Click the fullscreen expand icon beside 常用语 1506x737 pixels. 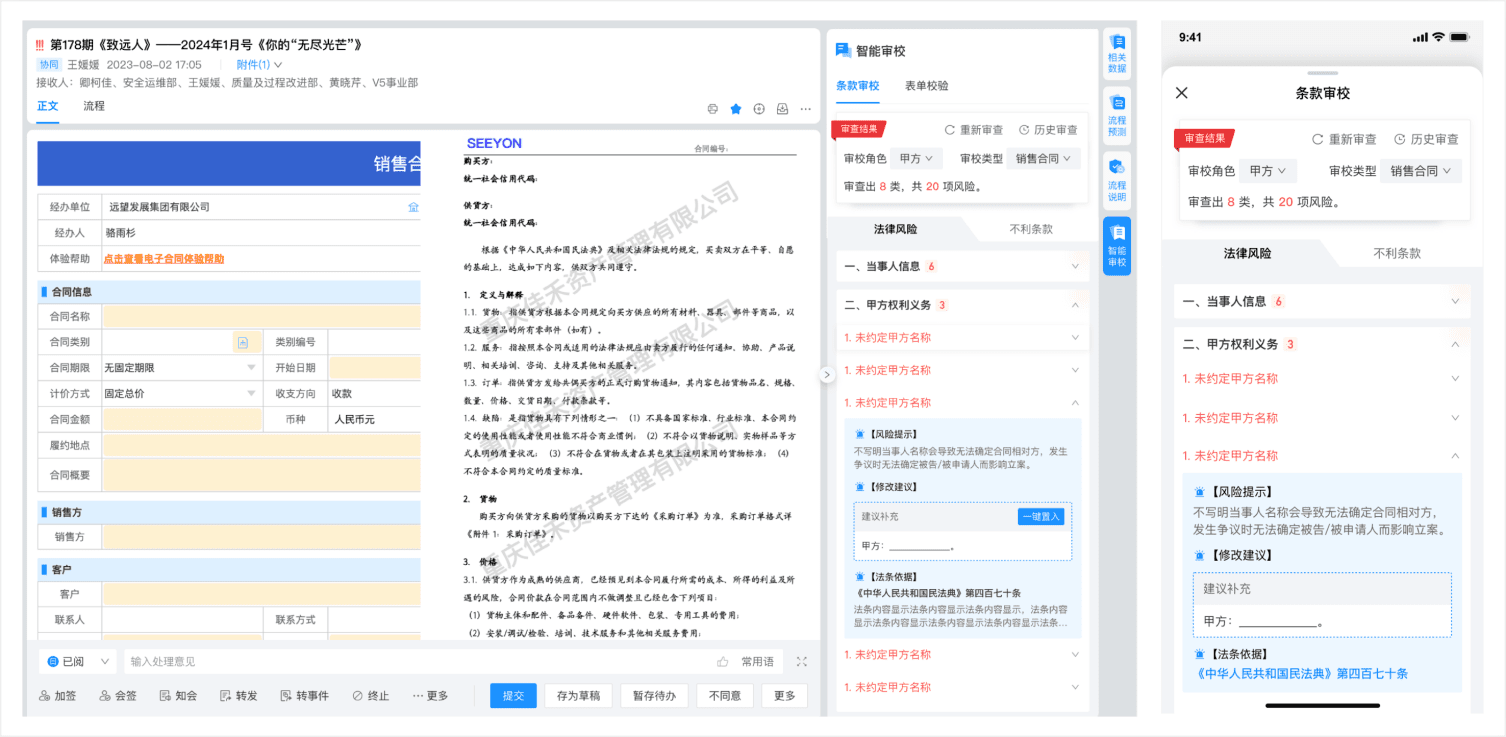click(801, 661)
